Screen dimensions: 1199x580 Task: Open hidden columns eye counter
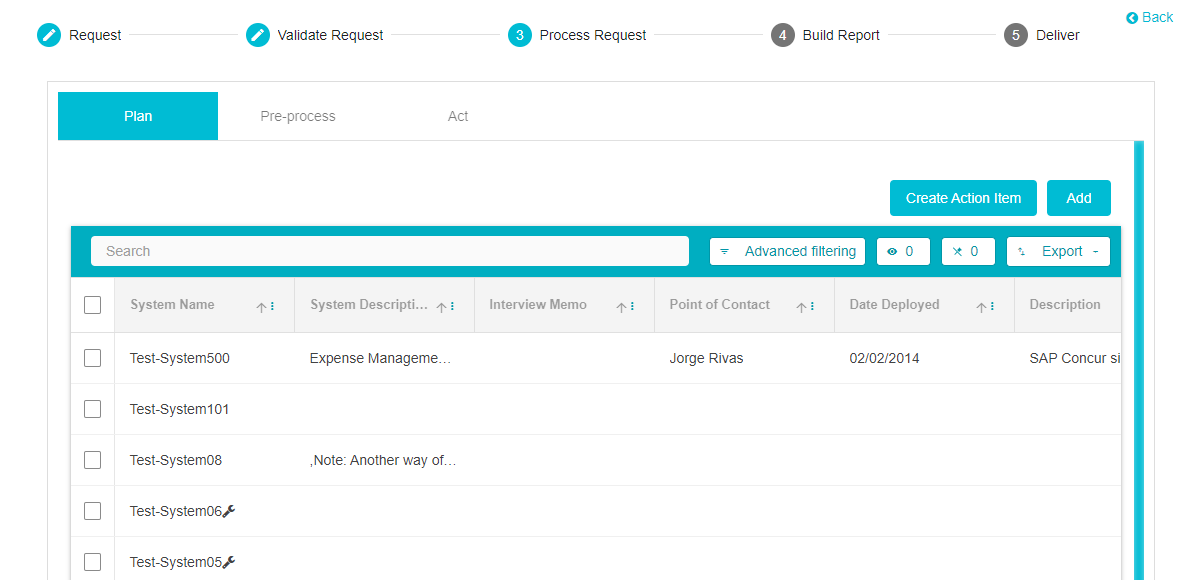point(903,251)
